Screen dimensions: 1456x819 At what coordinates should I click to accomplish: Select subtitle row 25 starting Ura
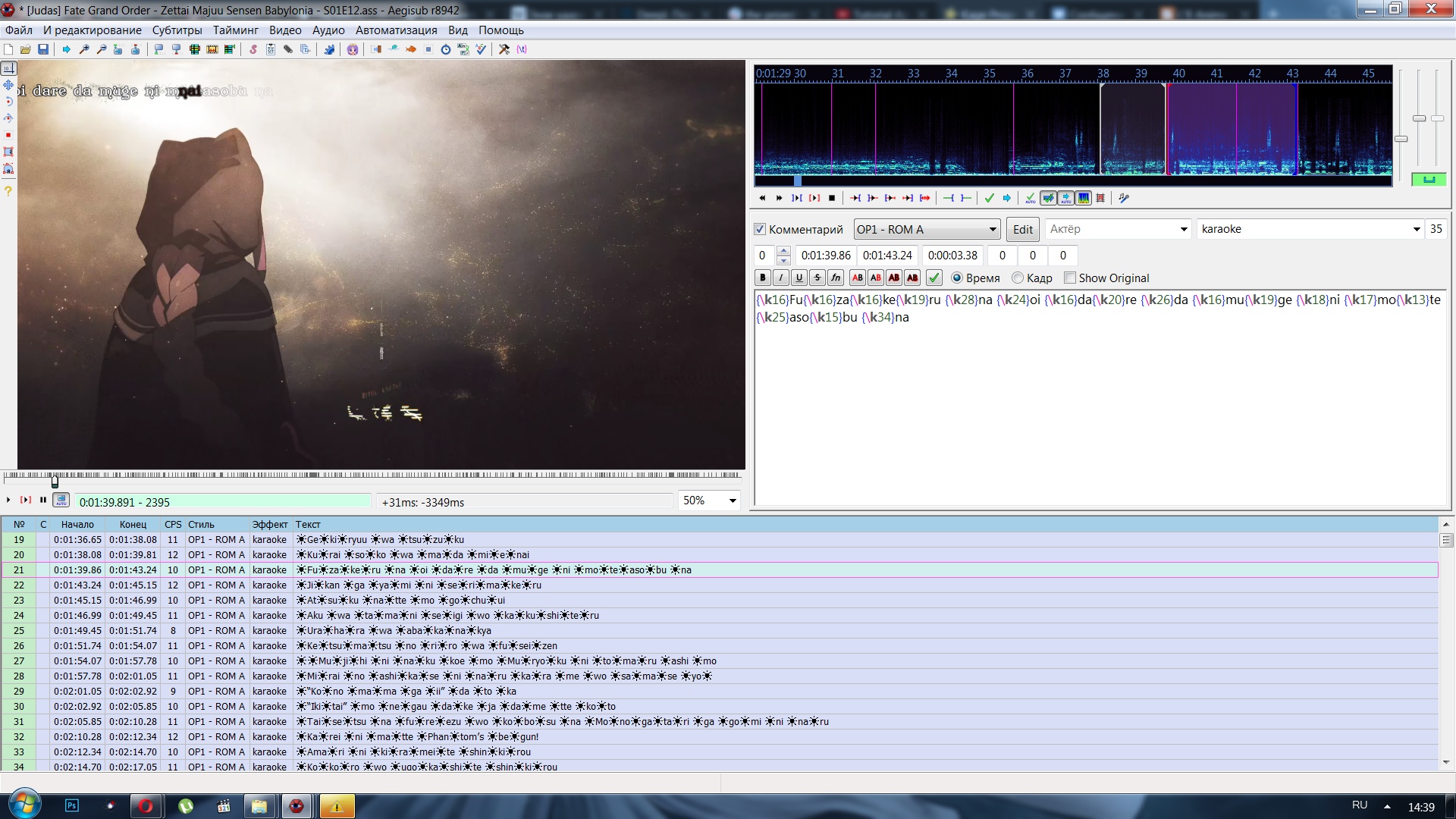point(394,631)
